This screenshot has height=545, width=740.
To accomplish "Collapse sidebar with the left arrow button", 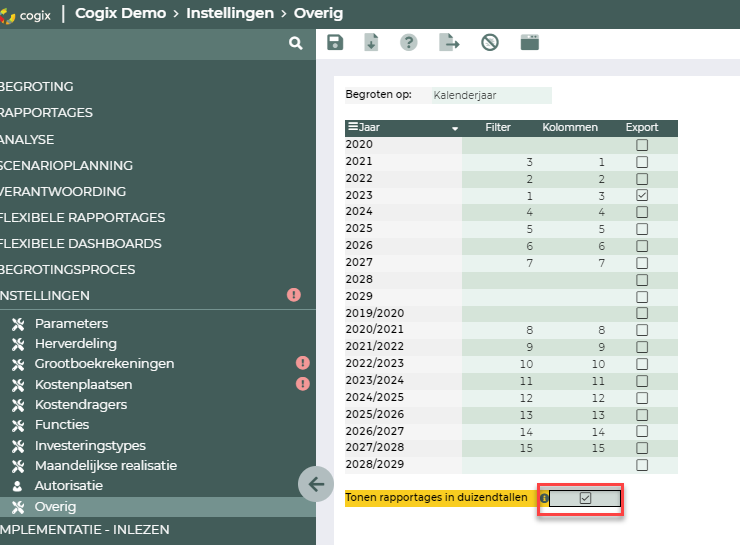I will point(316,484).
